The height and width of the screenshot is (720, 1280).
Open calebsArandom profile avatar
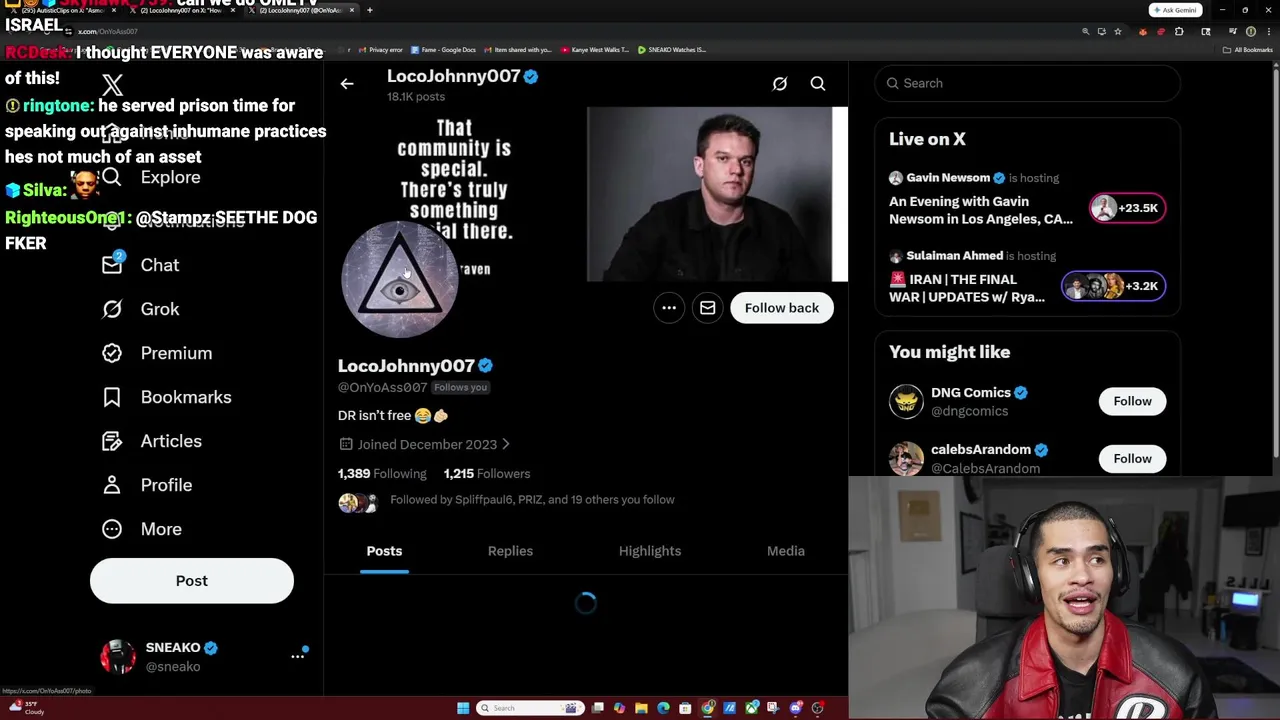tap(907, 458)
